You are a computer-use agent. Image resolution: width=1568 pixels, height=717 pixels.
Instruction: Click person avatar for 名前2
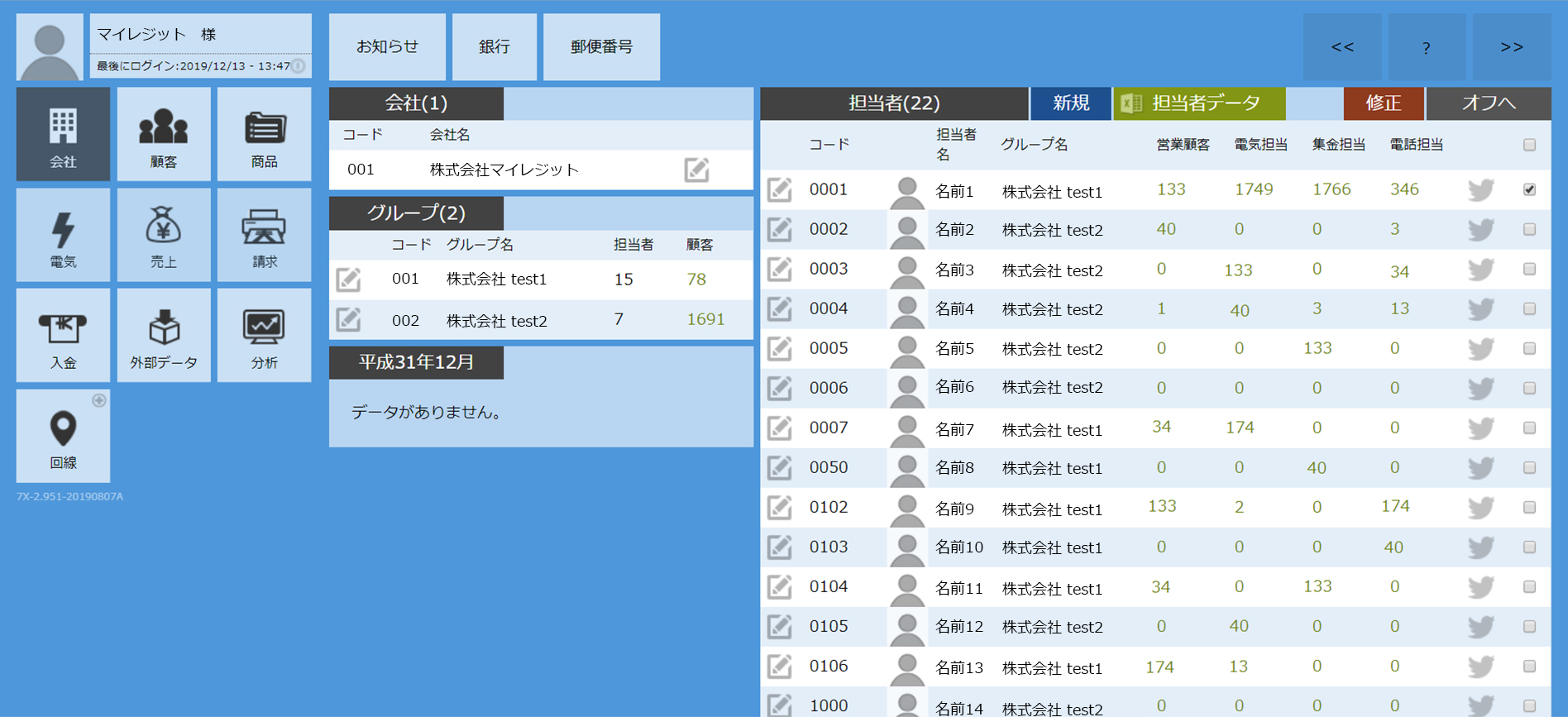[x=906, y=231]
